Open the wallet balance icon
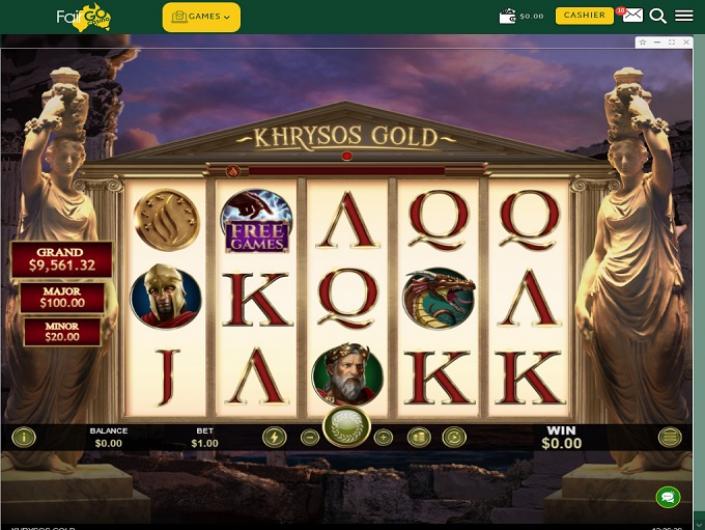705x530 pixels. click(x=507, y=16)
